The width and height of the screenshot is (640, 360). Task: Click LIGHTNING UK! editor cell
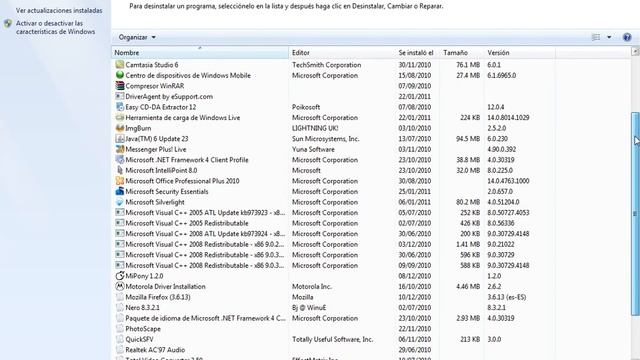tap(315, 128)
